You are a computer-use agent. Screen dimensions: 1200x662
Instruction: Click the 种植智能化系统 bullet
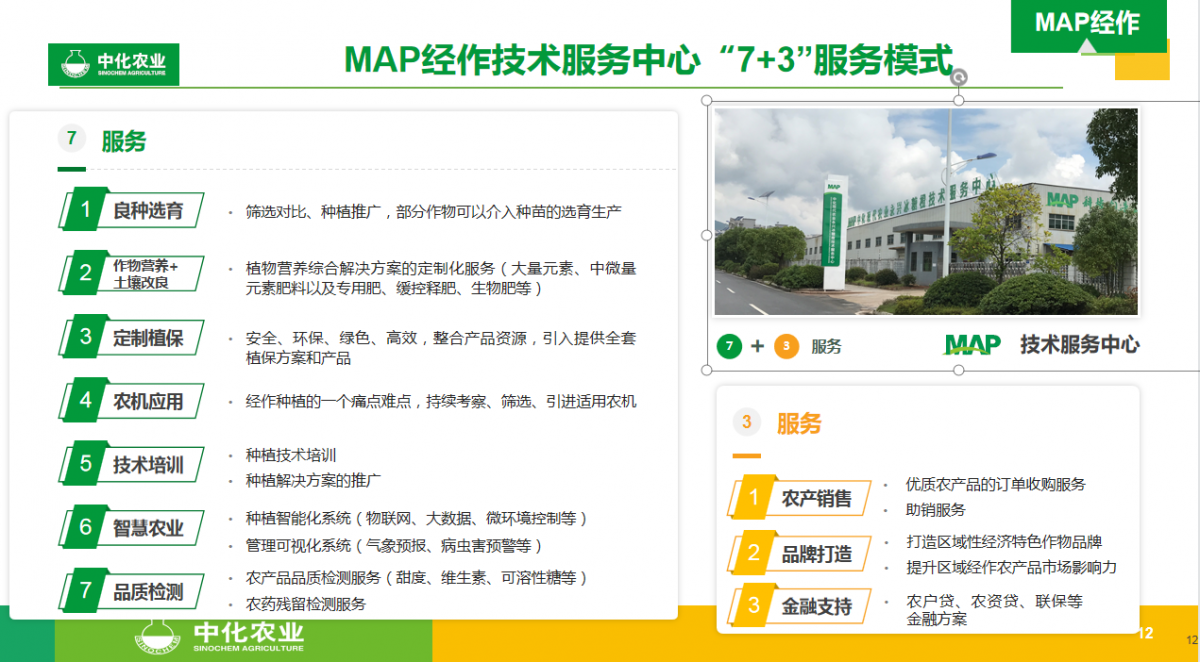[x=417, y=519]
